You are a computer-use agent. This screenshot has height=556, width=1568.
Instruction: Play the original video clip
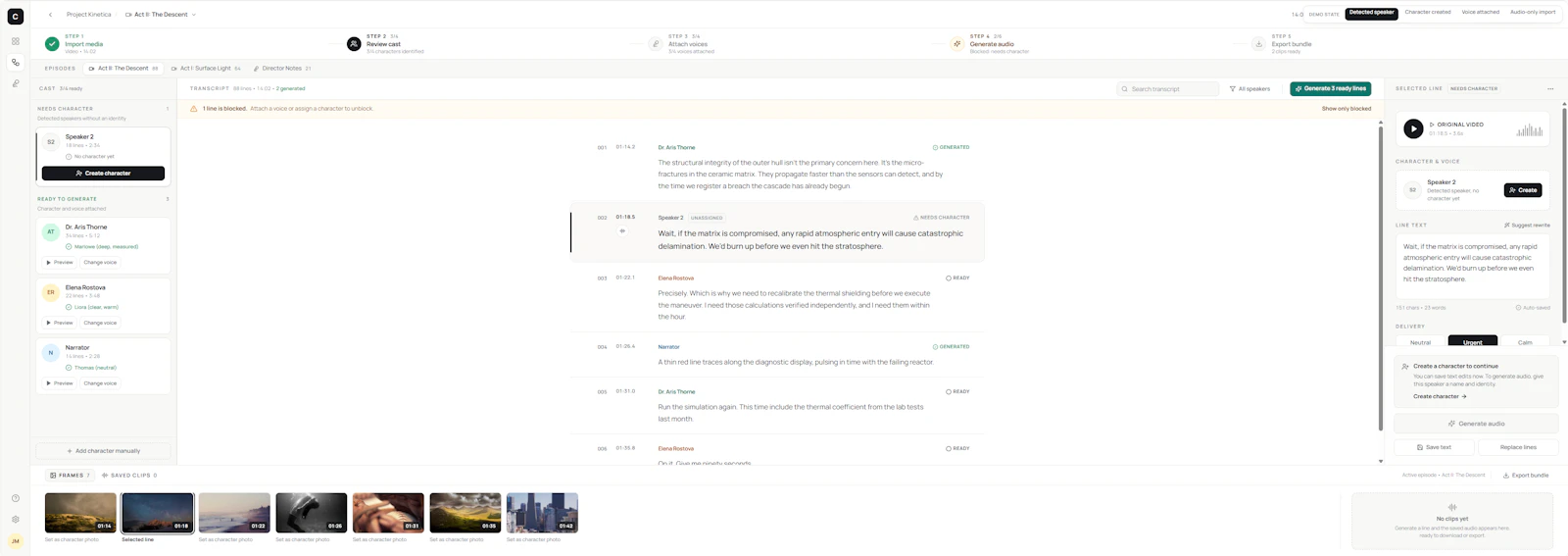tap(1413, 128)
